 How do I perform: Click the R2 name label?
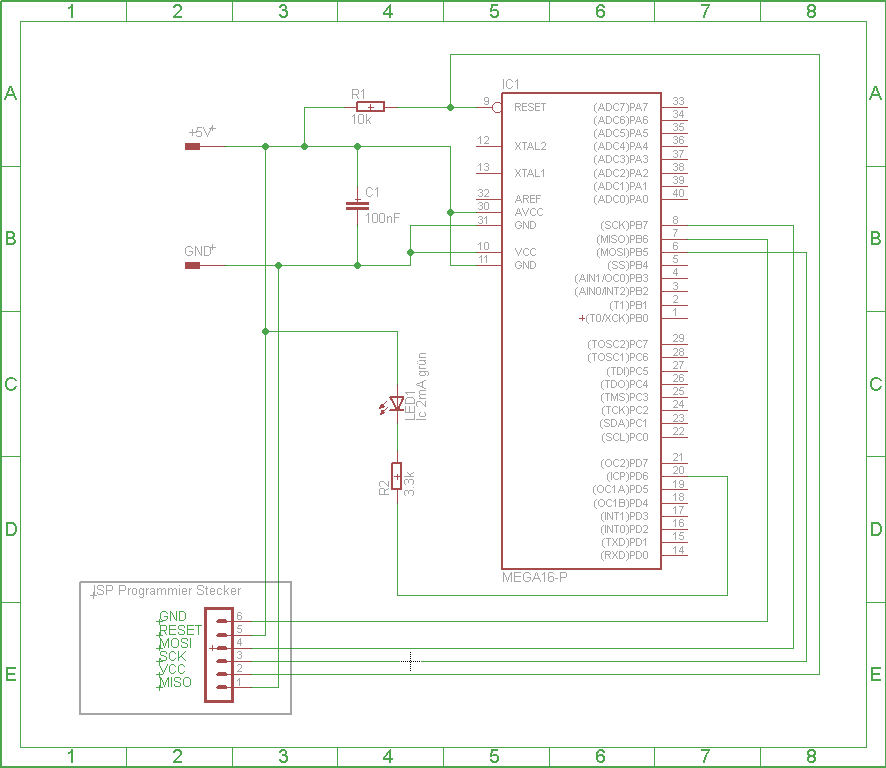pyautogui.click(x=384, y=488)
